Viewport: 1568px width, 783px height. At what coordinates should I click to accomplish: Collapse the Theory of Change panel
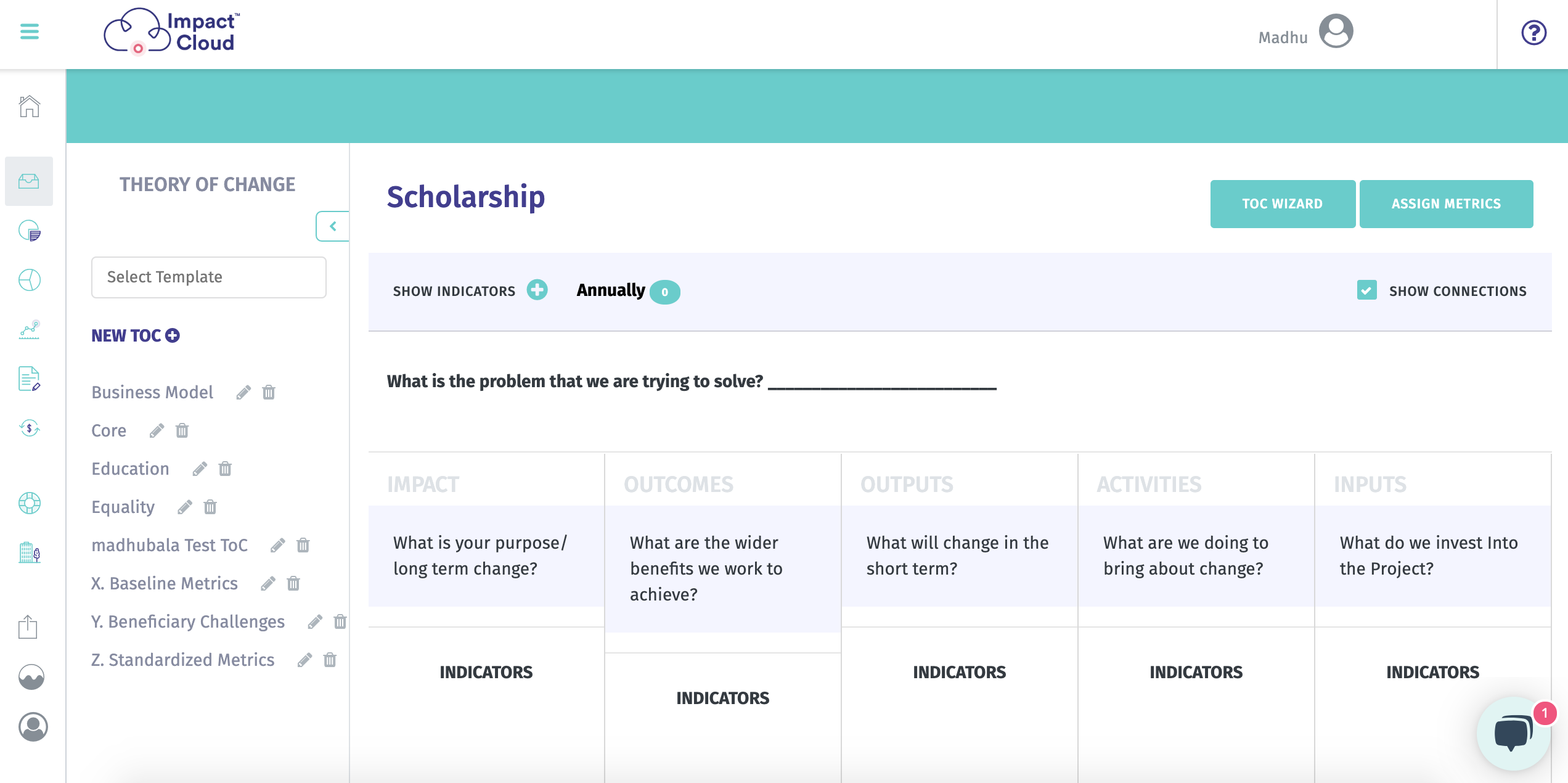tap(333, 226)
